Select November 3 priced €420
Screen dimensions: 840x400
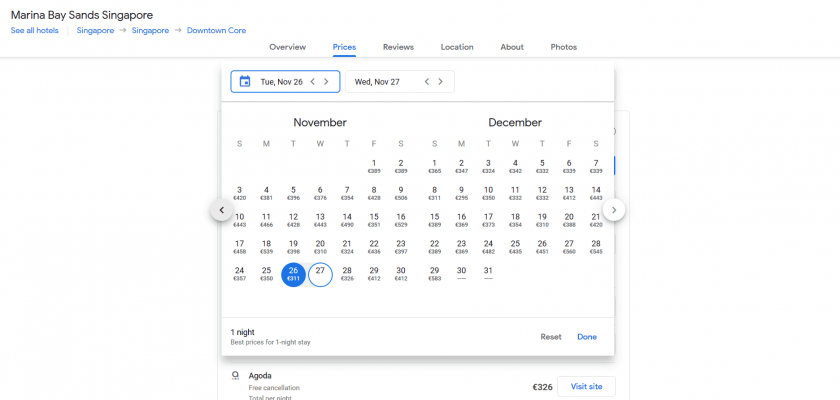(x=239, y=193)
